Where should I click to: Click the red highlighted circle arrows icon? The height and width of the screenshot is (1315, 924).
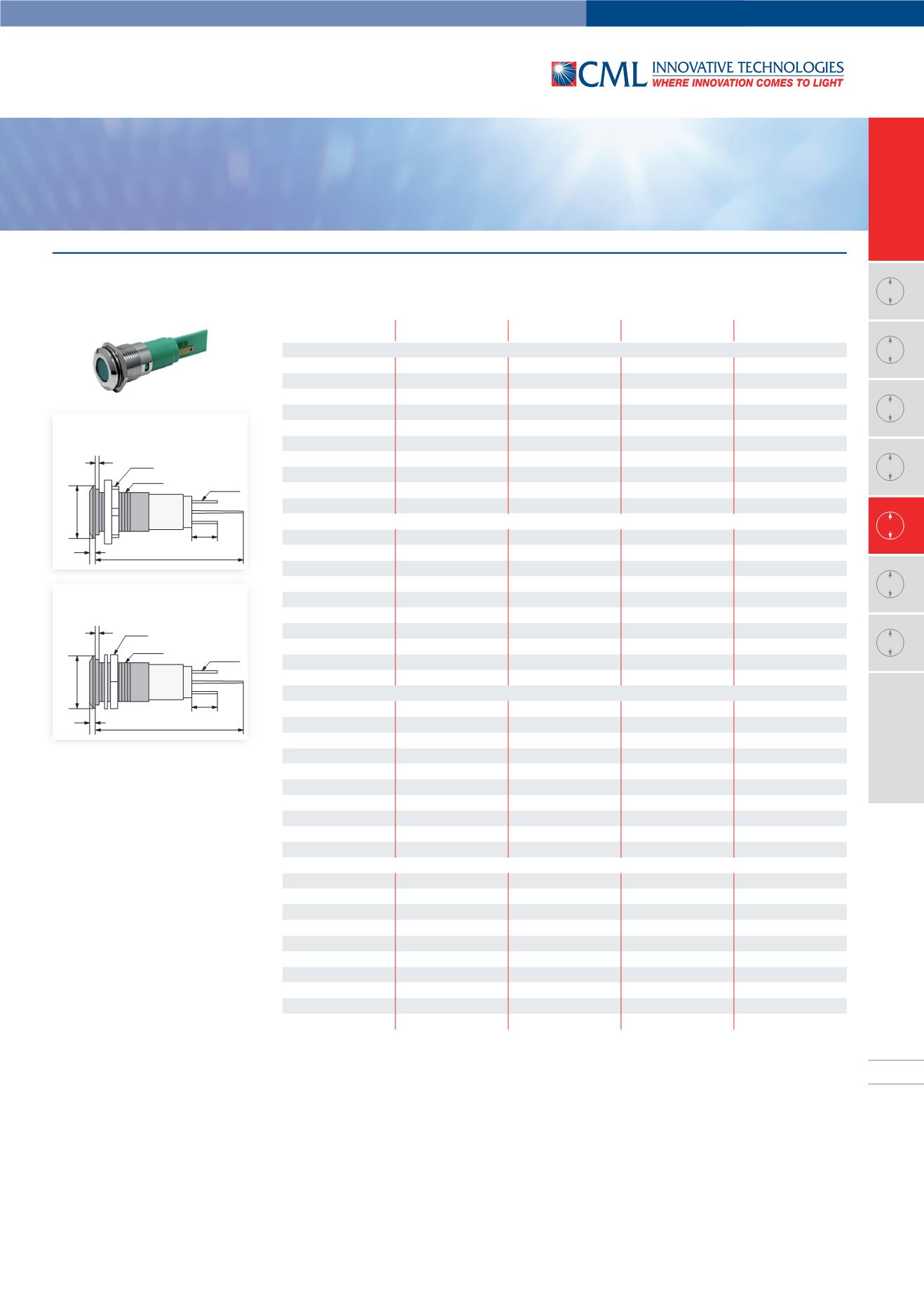tap(889, 525)
